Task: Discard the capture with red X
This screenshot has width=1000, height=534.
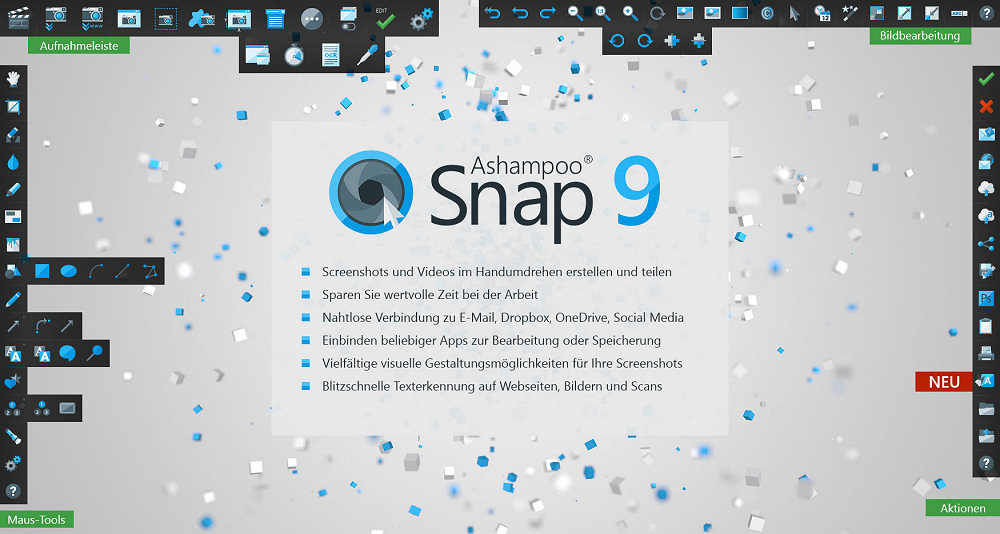Action: (986, 106)
